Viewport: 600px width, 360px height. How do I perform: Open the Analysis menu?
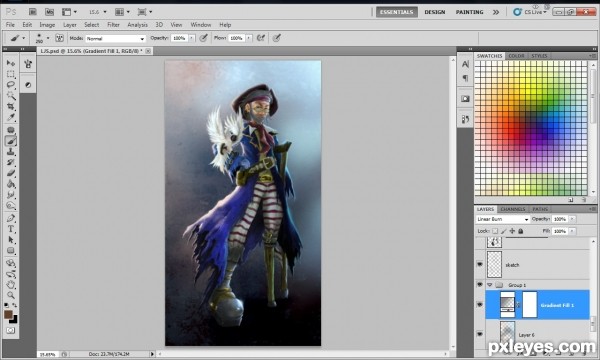click(x=137, y=25)
